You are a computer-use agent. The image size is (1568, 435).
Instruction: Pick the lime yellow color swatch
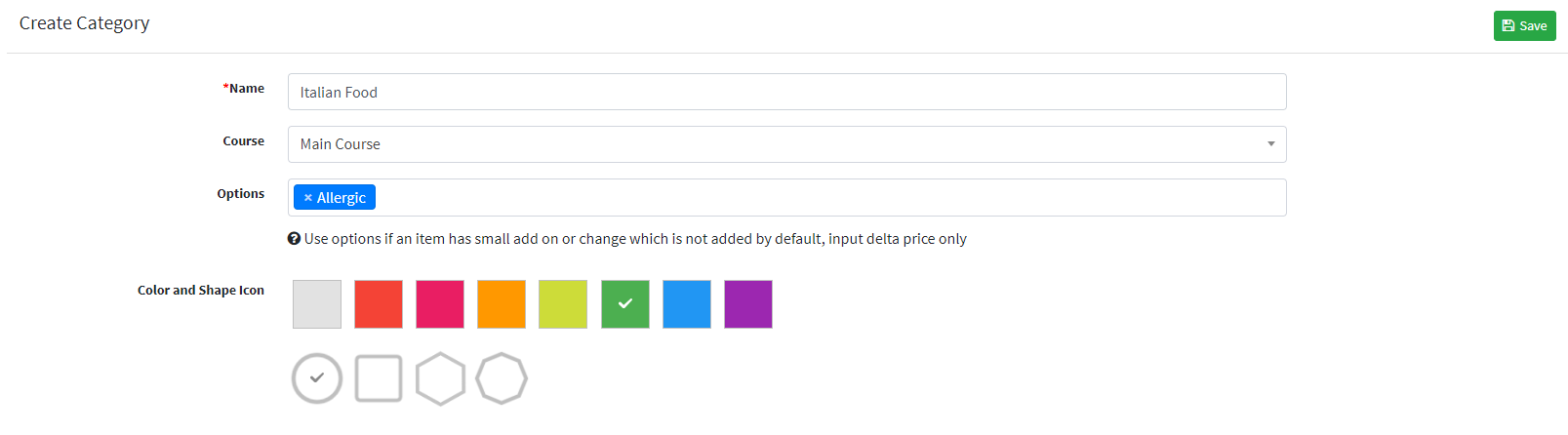tap(563, 304)
